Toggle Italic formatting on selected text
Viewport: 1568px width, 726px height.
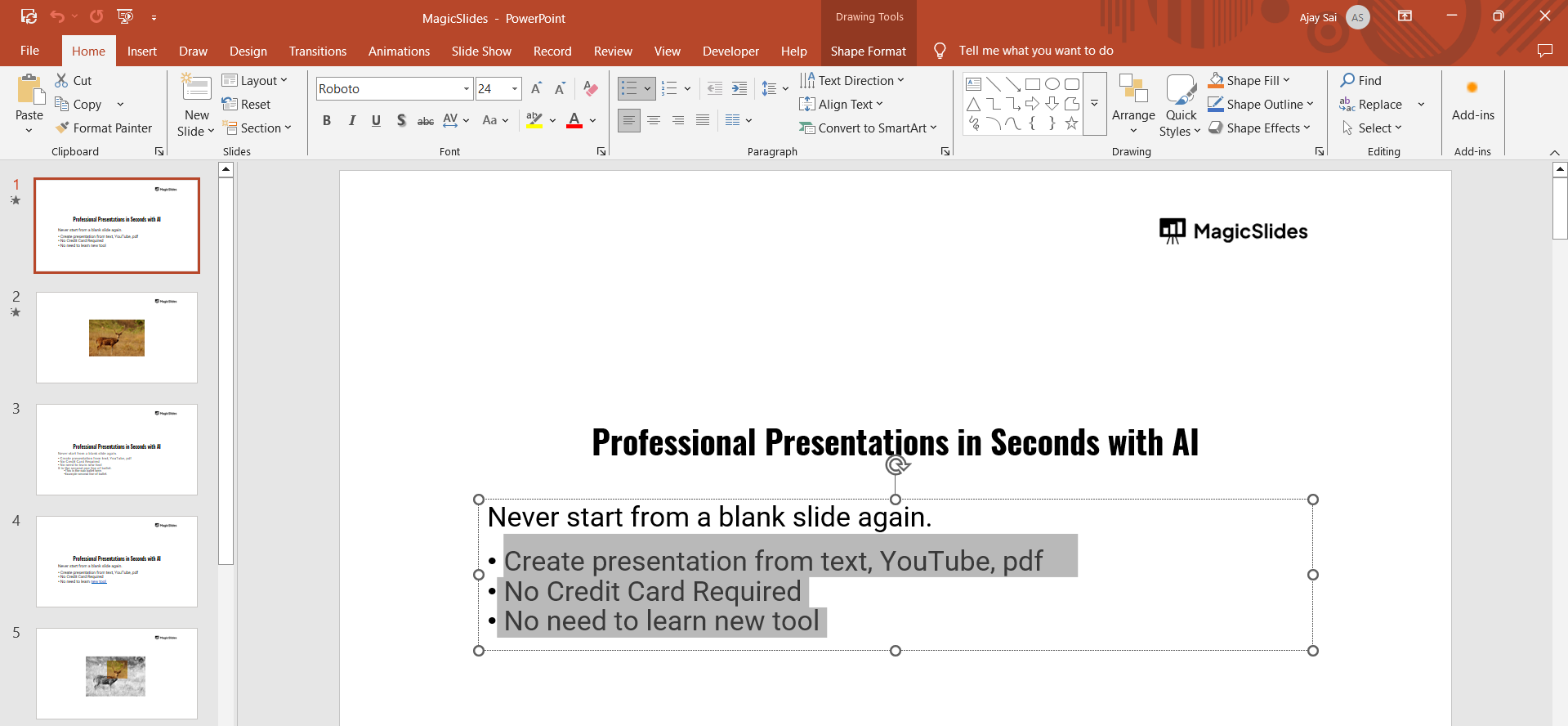[351, 120]
